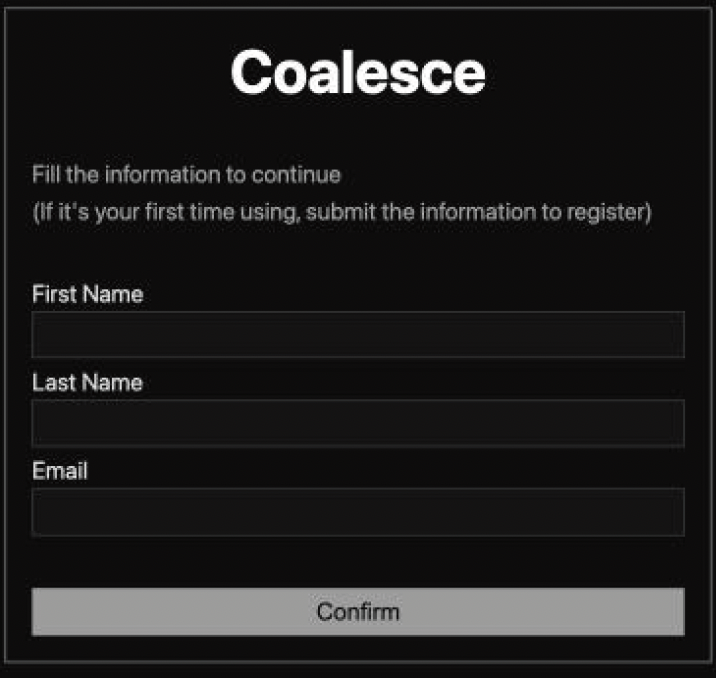Click the first-time registration note text
716x678 pixels.
coord(342,213)
